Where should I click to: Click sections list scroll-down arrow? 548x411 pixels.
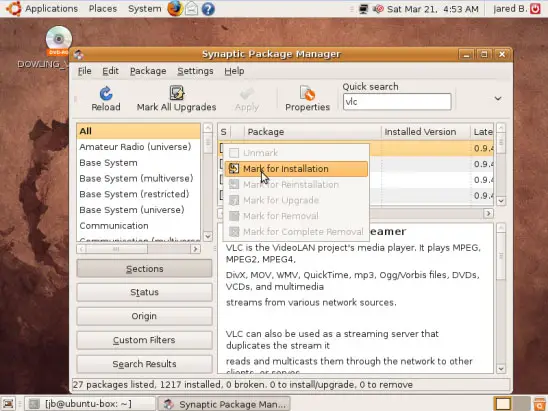point(208,237)
